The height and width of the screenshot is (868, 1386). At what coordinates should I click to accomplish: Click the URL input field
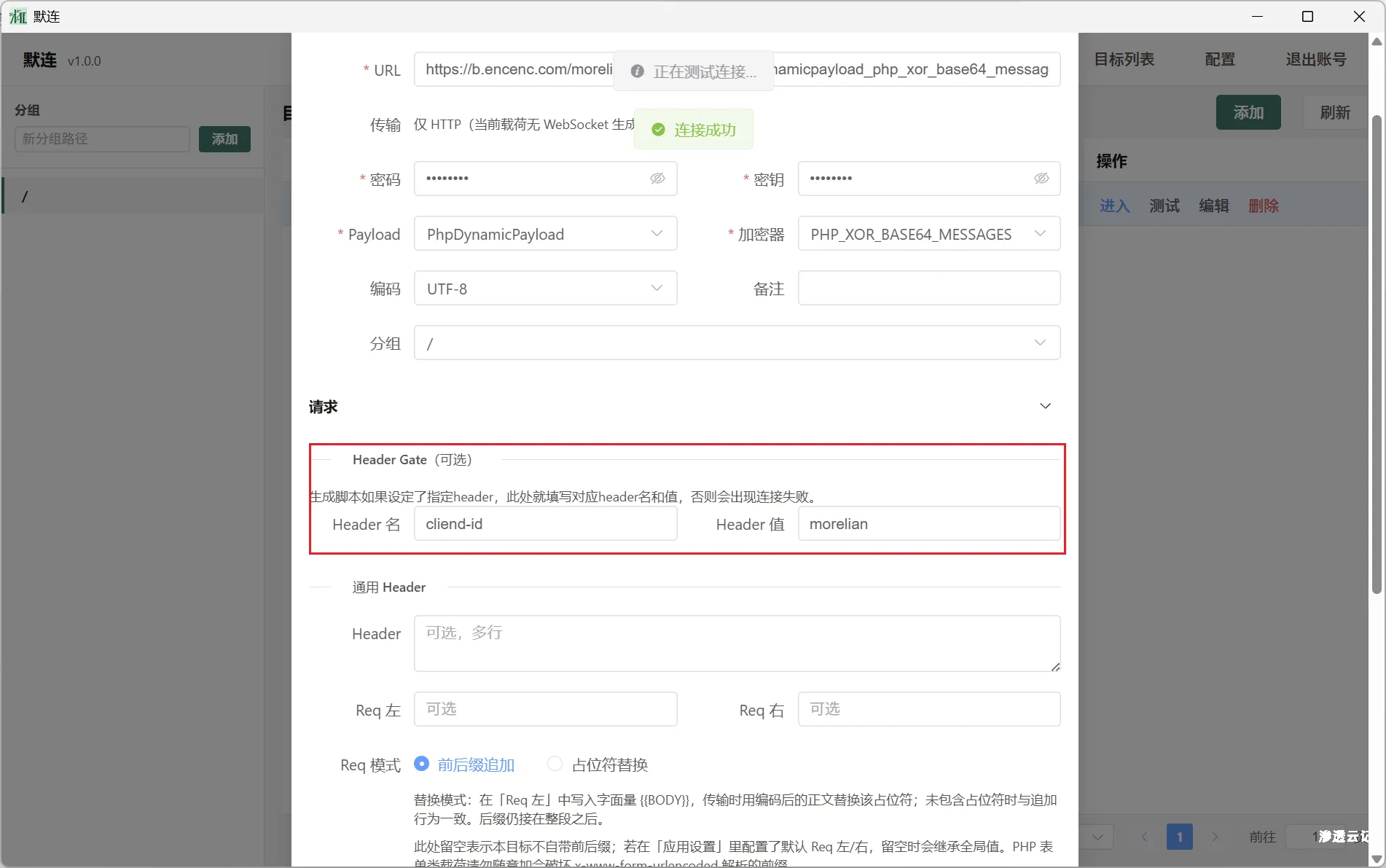(510, 69)
